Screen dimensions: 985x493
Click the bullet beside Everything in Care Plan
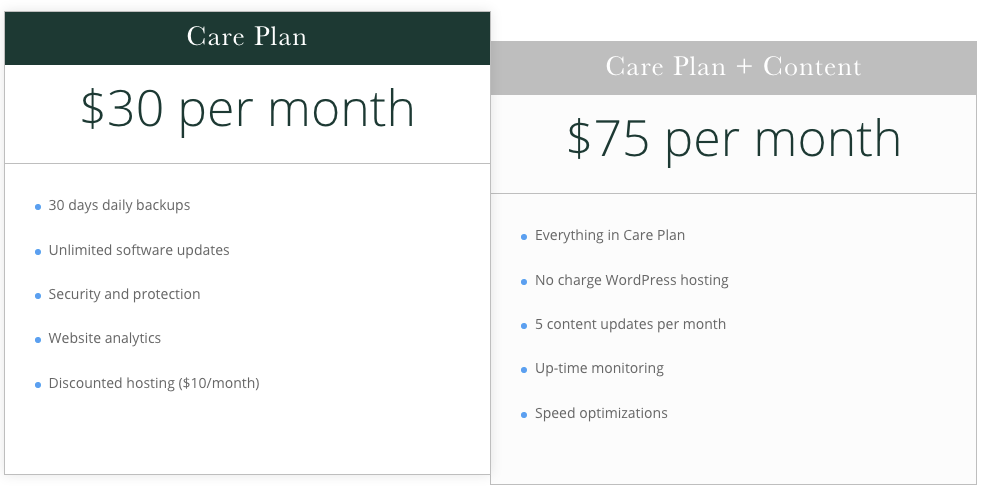(524, 237)
